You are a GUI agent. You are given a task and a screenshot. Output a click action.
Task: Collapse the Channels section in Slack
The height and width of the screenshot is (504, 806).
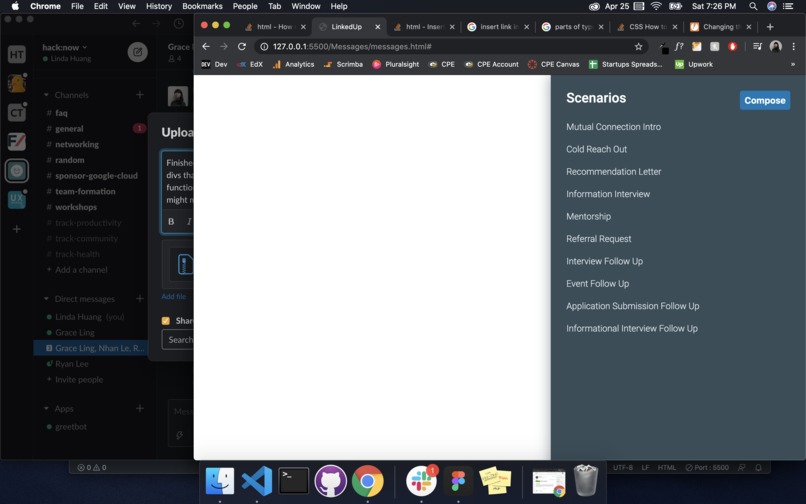tap(46, 95)
